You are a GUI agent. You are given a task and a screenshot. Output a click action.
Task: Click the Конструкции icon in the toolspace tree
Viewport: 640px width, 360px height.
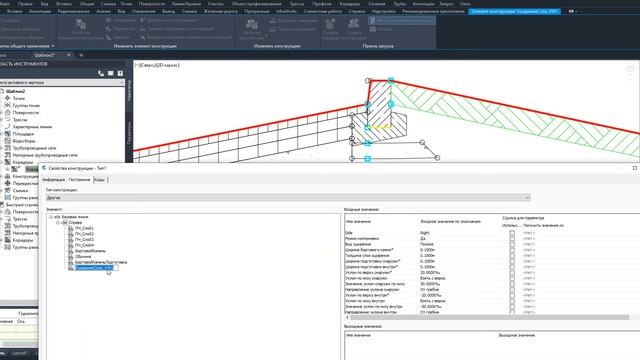[7, 176]
